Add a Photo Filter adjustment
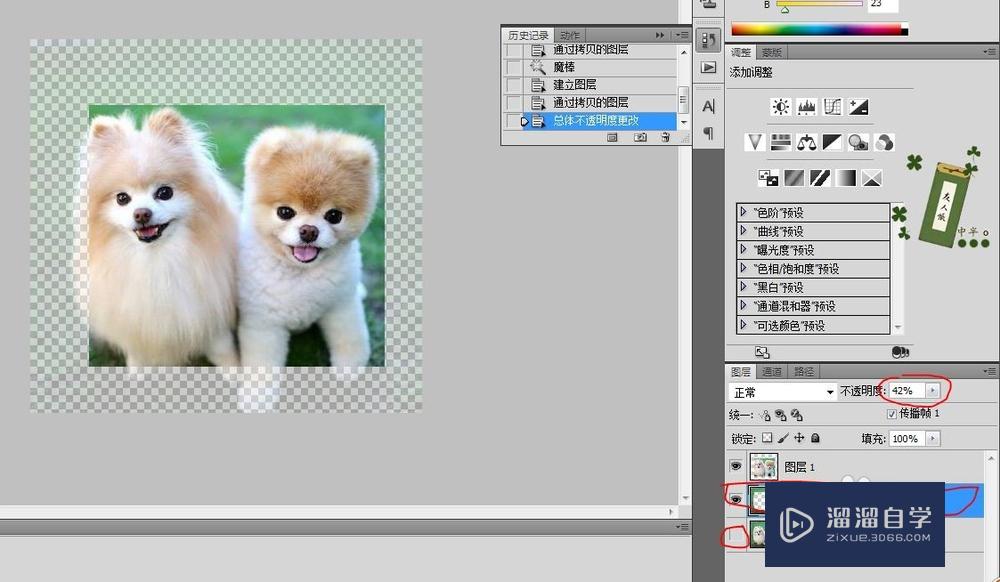 pos(858,143)
